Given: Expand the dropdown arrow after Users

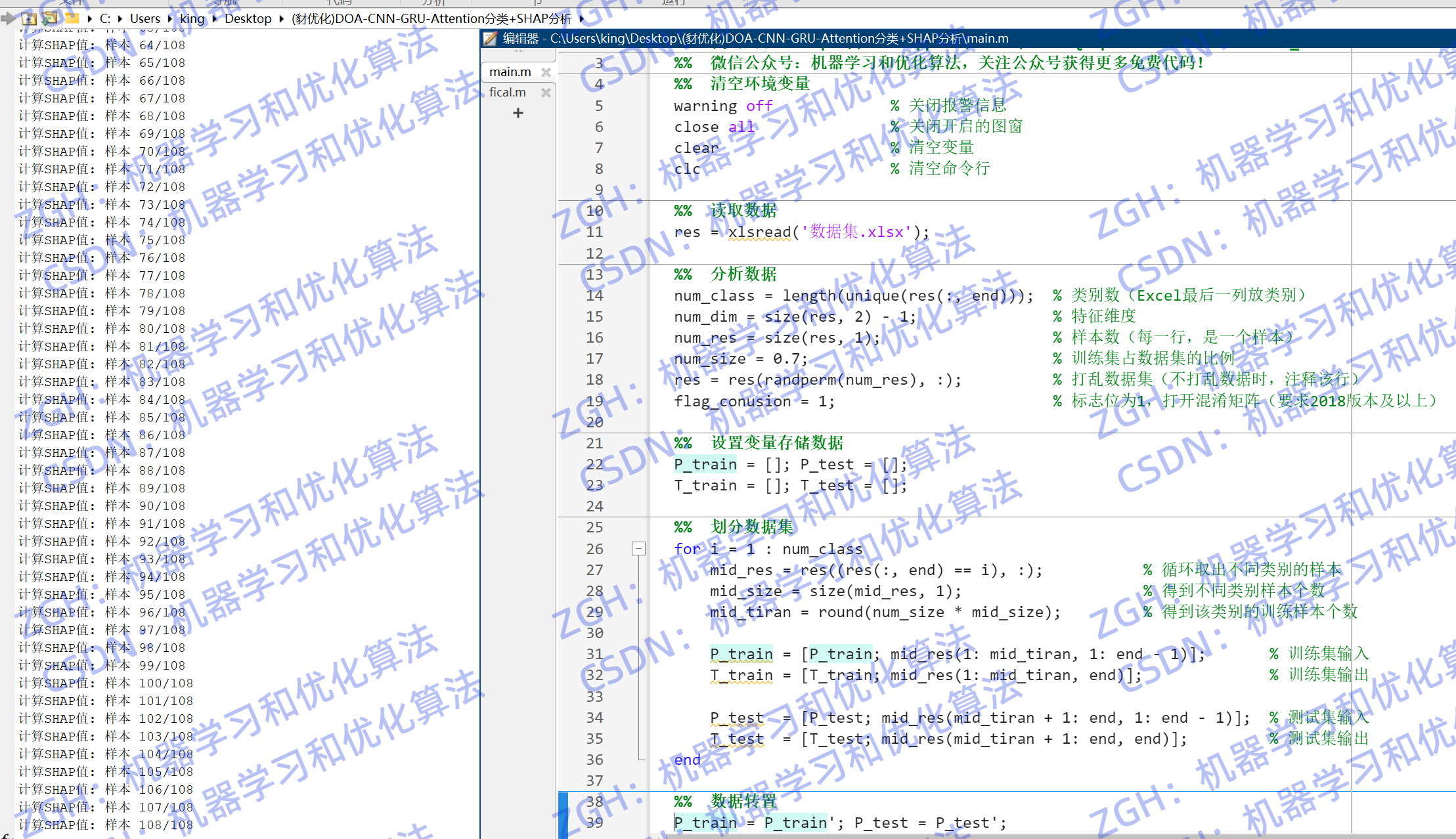Looking at the screenshot, I should tap(170, 19).
